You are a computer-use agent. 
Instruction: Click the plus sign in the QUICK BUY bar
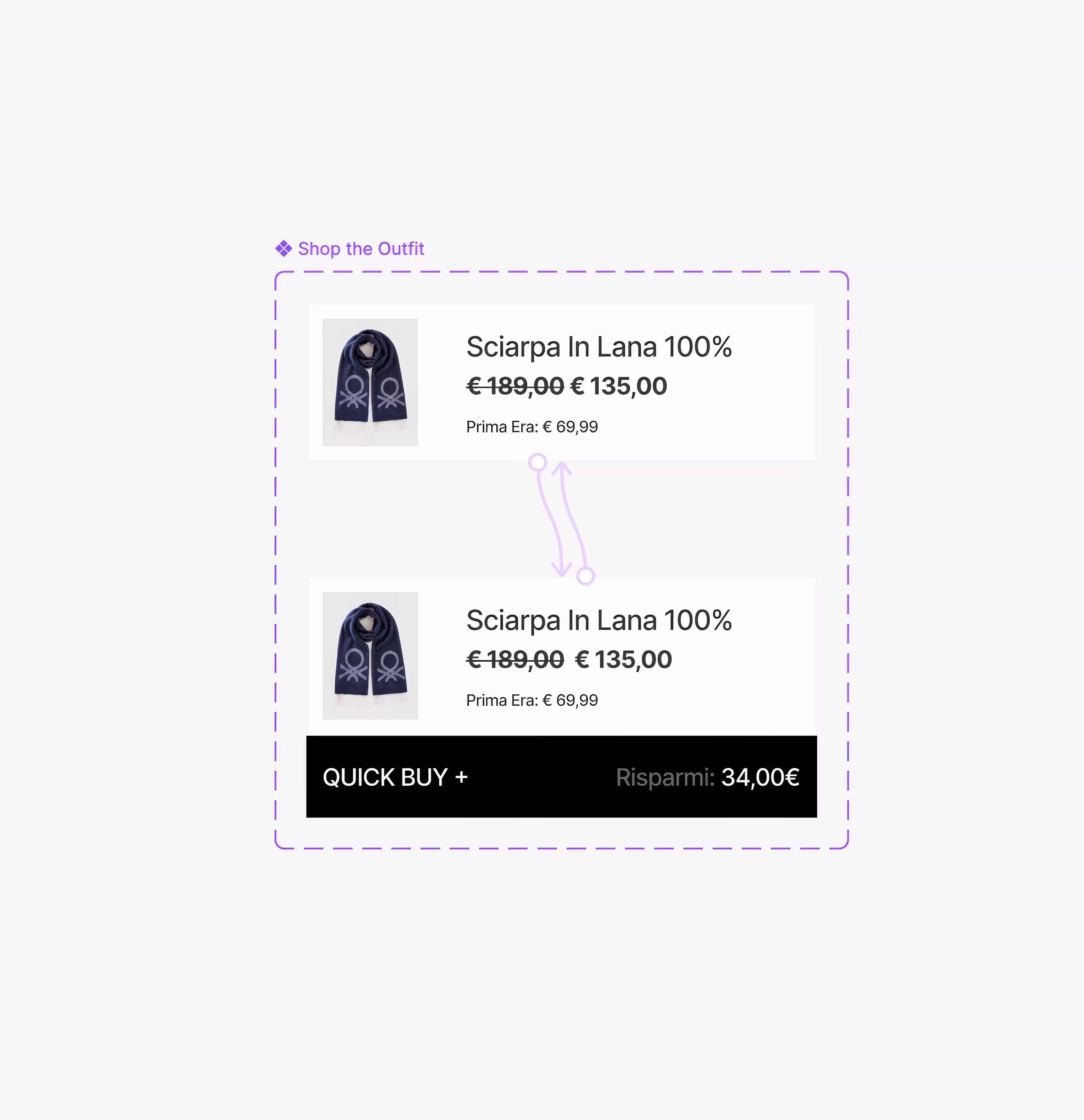click(x=461, y=777)
